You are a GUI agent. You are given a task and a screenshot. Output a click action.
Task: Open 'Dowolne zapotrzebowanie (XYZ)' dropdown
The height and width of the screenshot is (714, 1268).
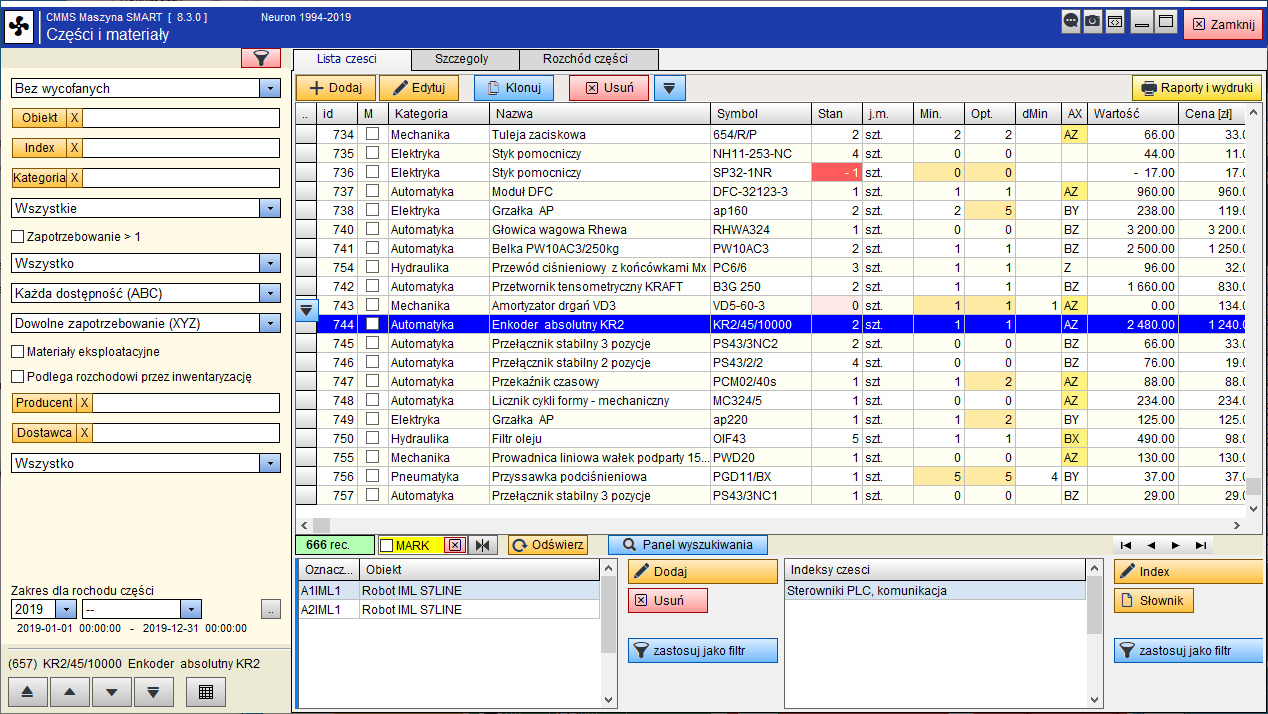(x=270, y=324)
